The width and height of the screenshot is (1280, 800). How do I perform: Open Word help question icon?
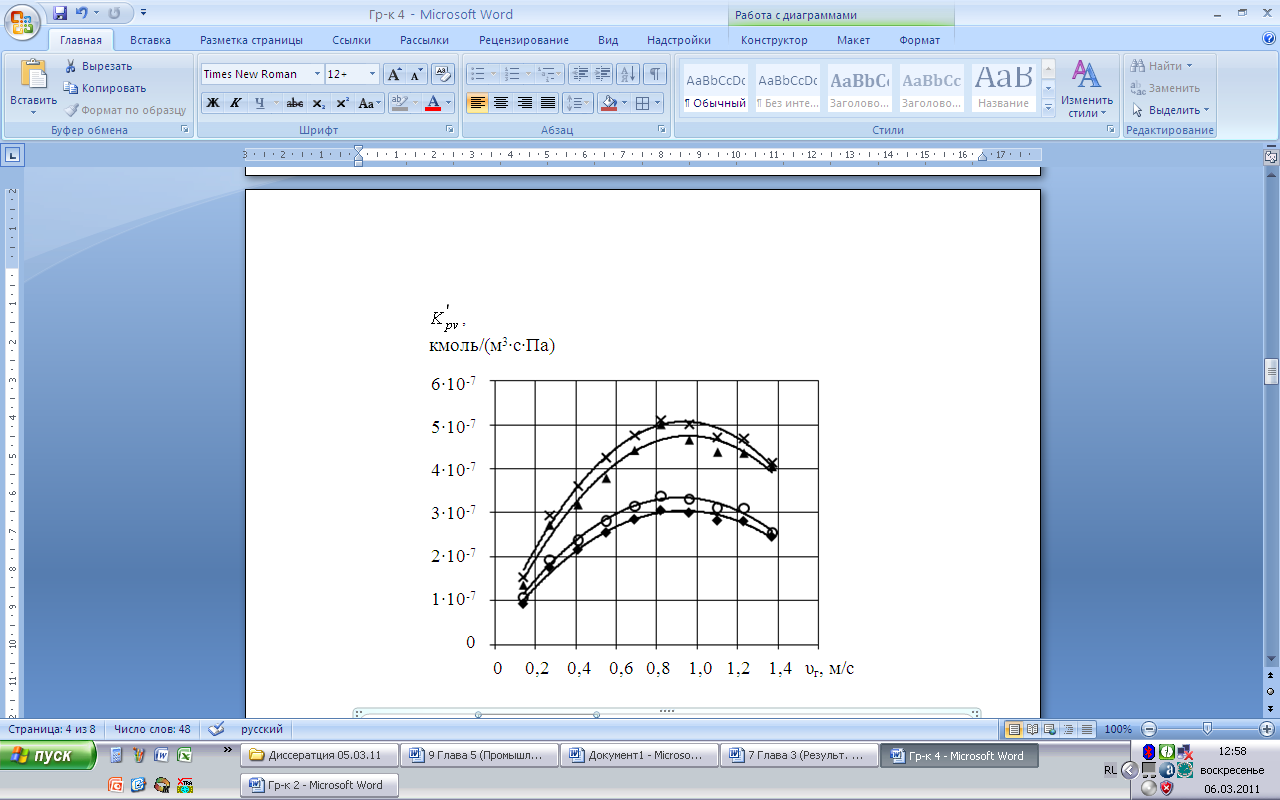tap(1269, 39)
